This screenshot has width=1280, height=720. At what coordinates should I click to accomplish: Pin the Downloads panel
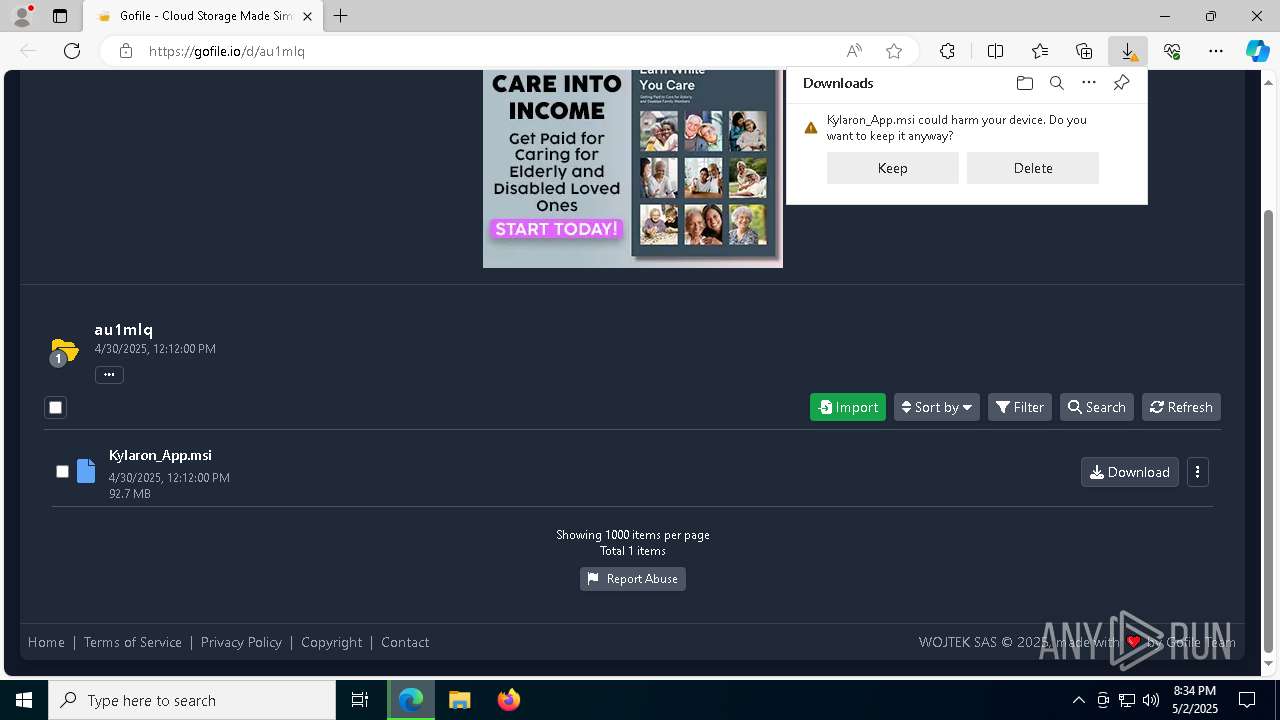coord(1121,83)
